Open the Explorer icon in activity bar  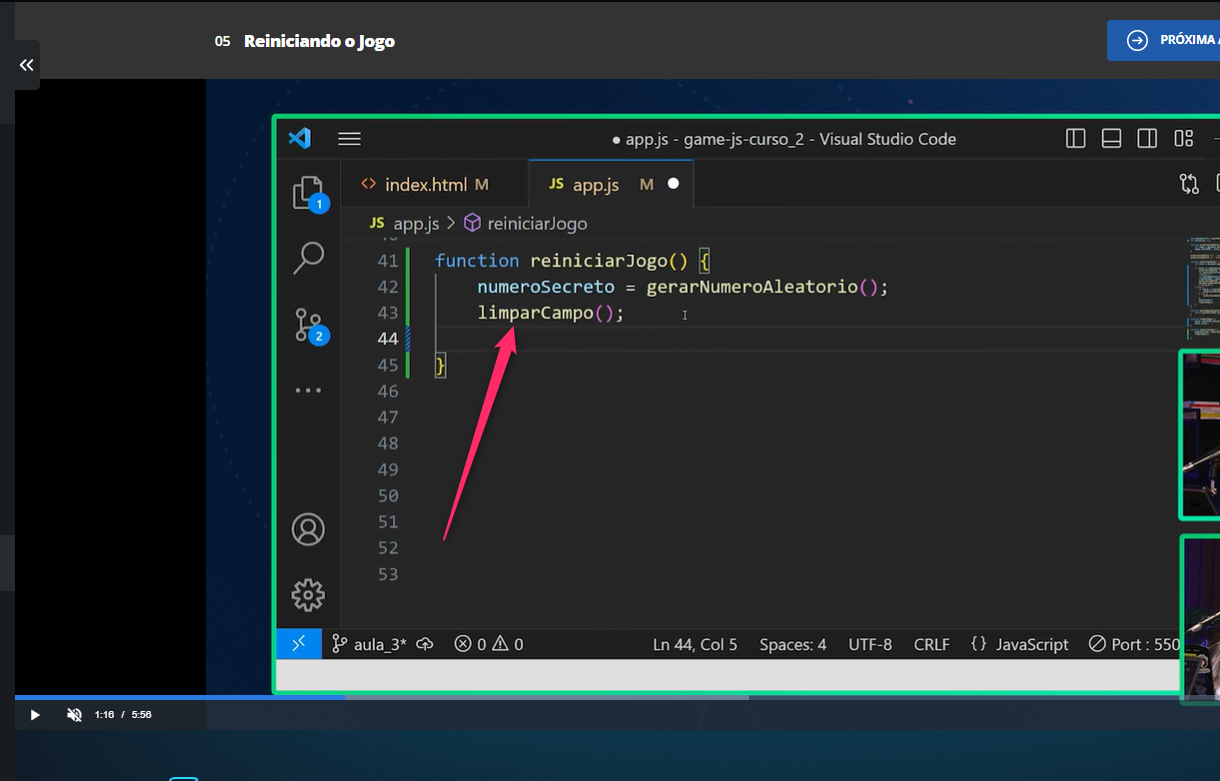tap(308, 193)
